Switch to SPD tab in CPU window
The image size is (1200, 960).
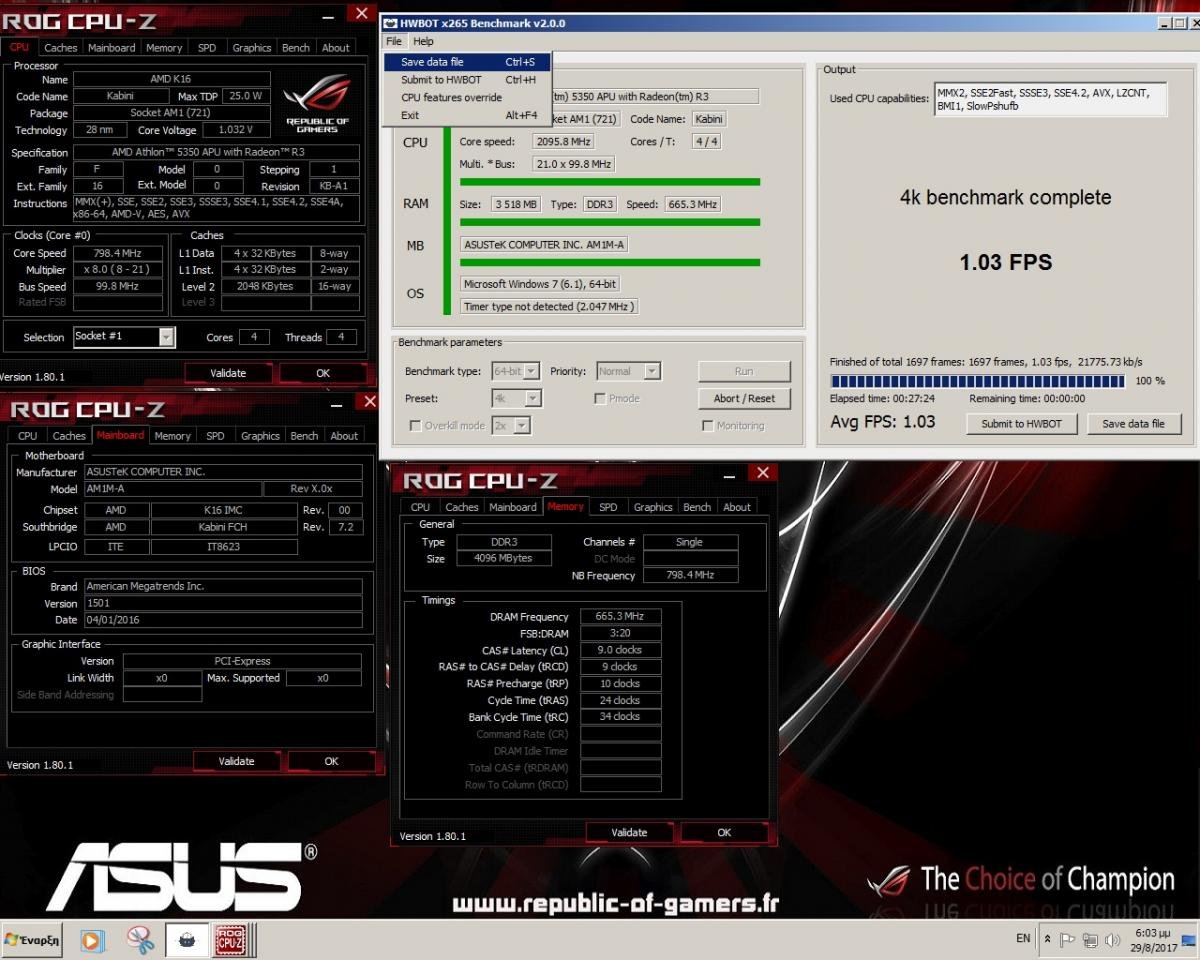click(x=206, y=47)
